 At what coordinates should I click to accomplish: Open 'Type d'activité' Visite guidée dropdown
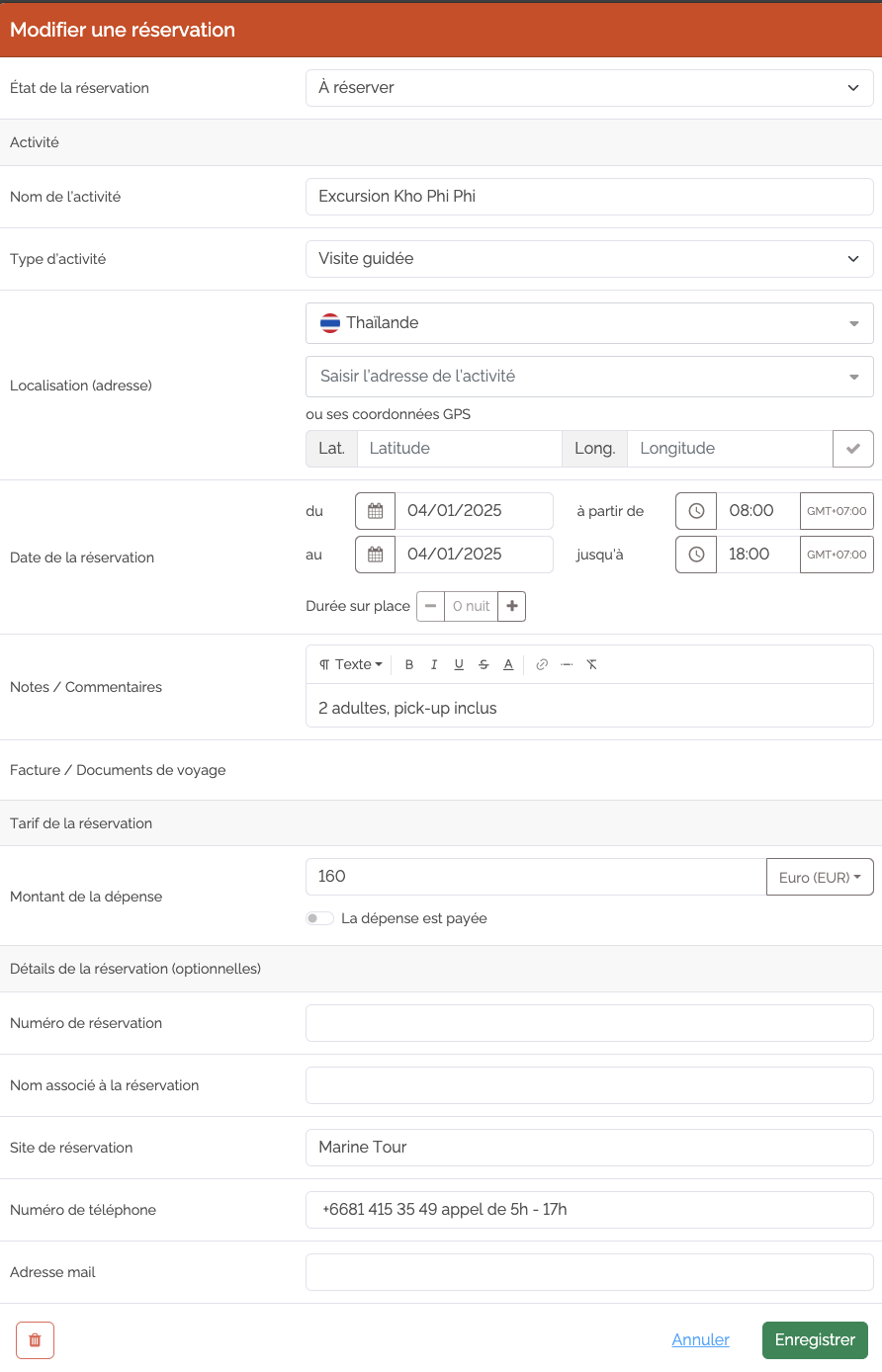coord(589,259)
